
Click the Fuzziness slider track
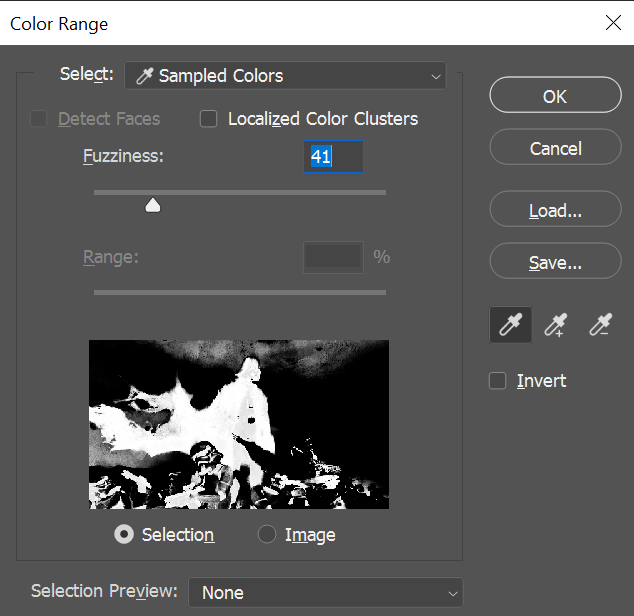click(x=240, y=193)
